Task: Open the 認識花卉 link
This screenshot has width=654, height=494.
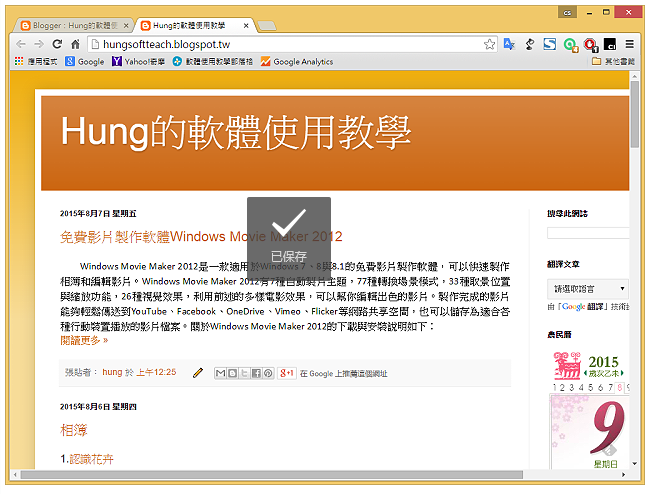Action: pos(91,459)
